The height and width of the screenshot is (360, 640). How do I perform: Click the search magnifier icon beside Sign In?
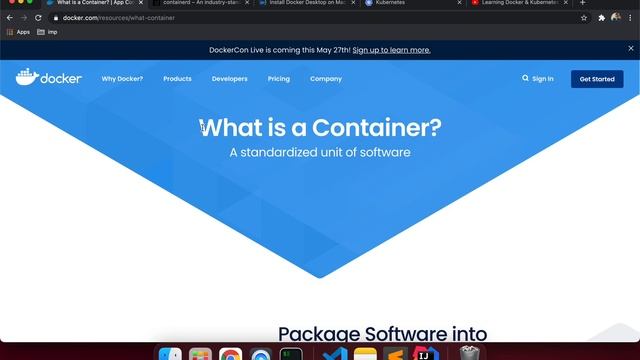525,78
